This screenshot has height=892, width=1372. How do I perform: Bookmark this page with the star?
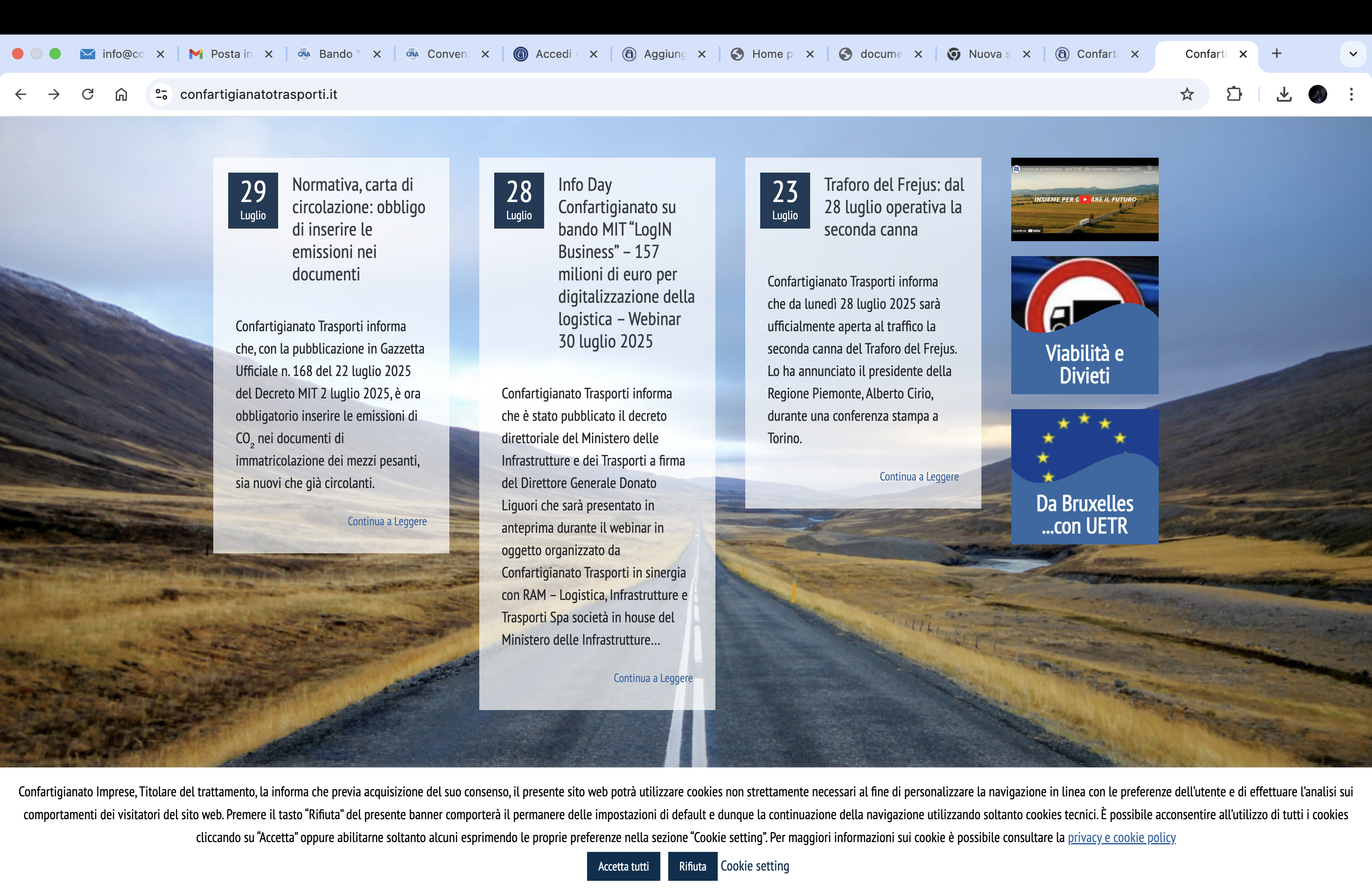[x=1187, y=94]
